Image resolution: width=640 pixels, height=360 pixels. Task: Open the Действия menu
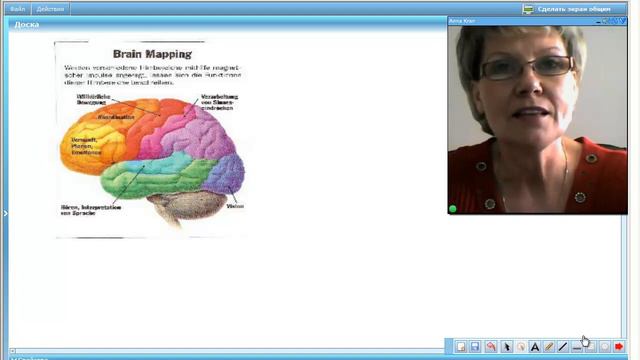point(50,9)
